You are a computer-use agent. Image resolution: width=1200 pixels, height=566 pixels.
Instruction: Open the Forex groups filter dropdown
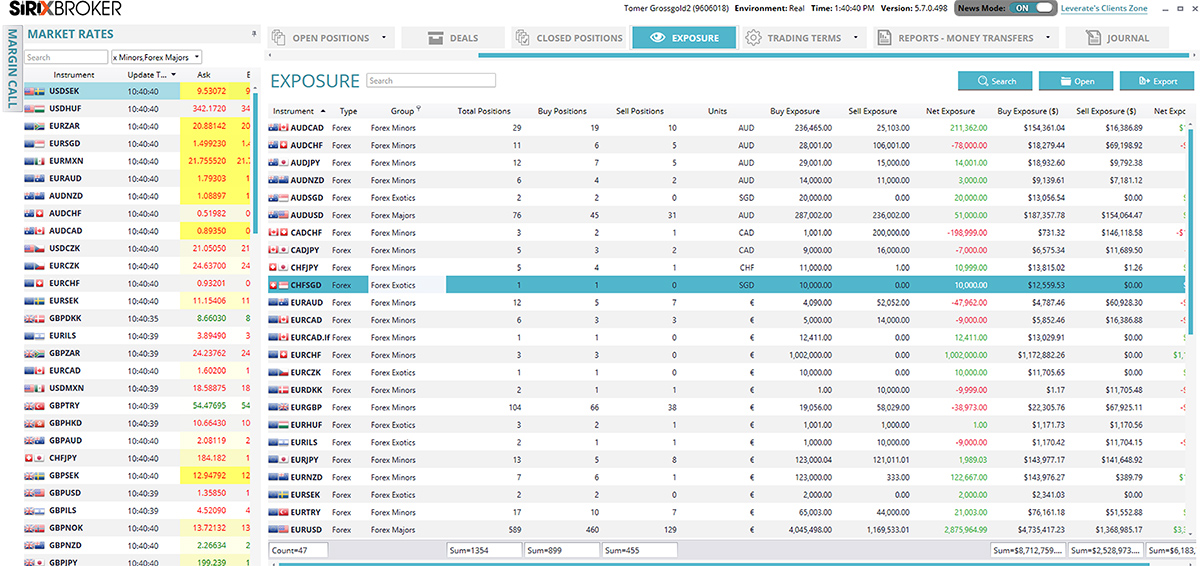click(x=195, y=57)
